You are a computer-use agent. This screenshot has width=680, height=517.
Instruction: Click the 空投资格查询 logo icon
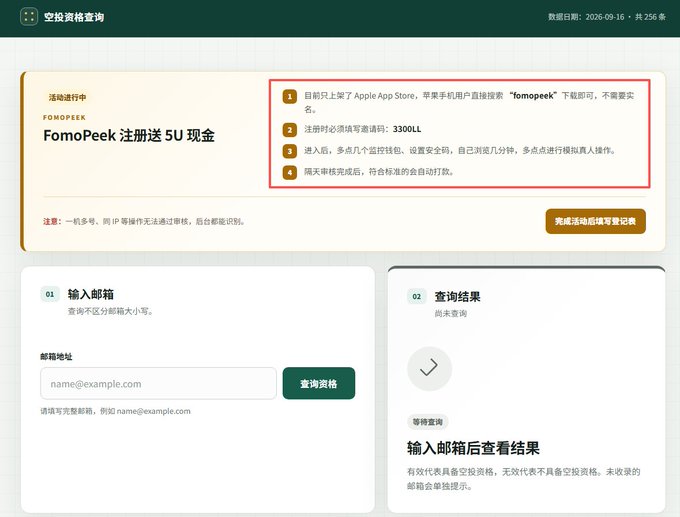coord(29,17)
